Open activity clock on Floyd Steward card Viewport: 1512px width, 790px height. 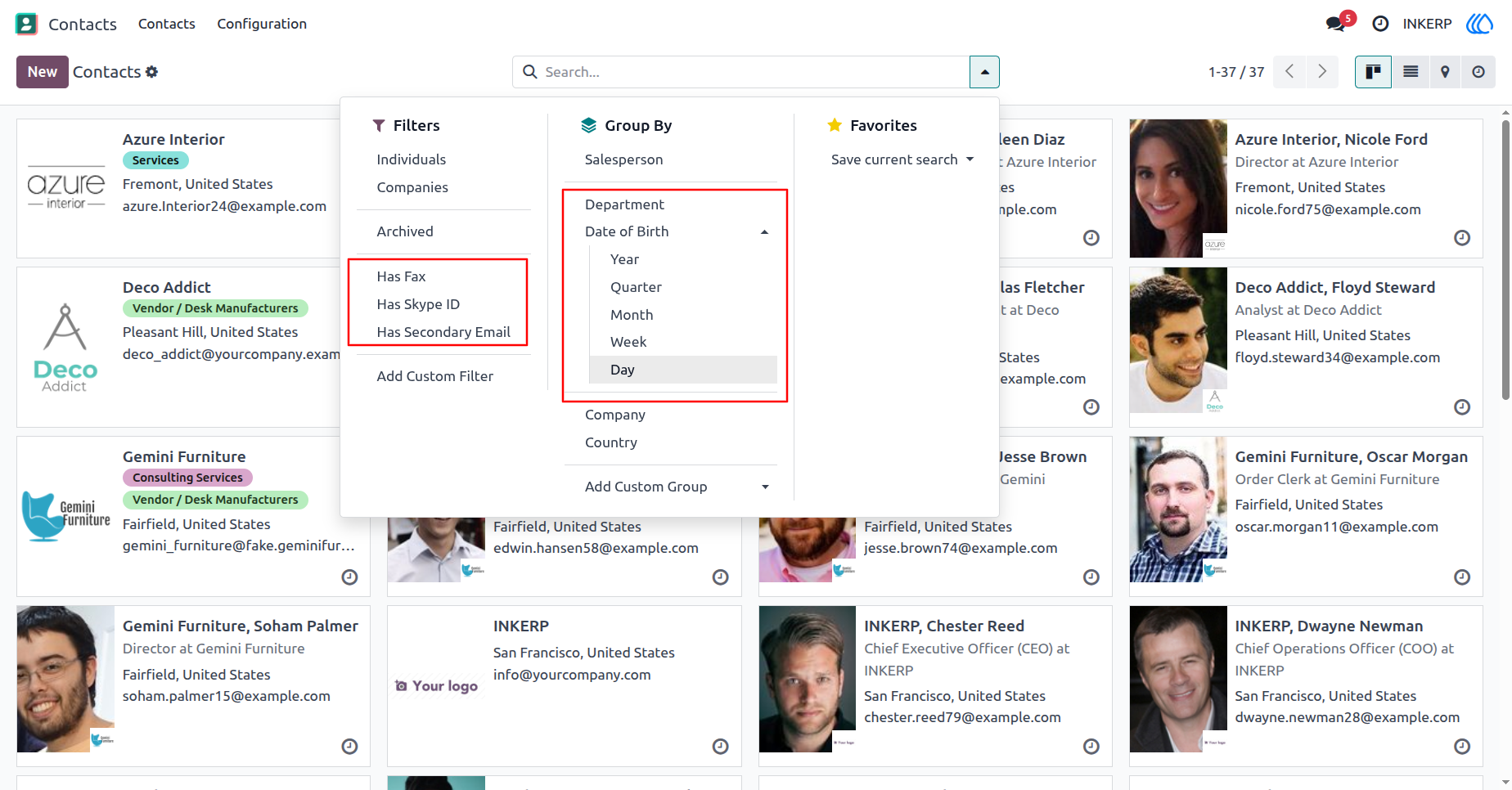pos(1462,407)
